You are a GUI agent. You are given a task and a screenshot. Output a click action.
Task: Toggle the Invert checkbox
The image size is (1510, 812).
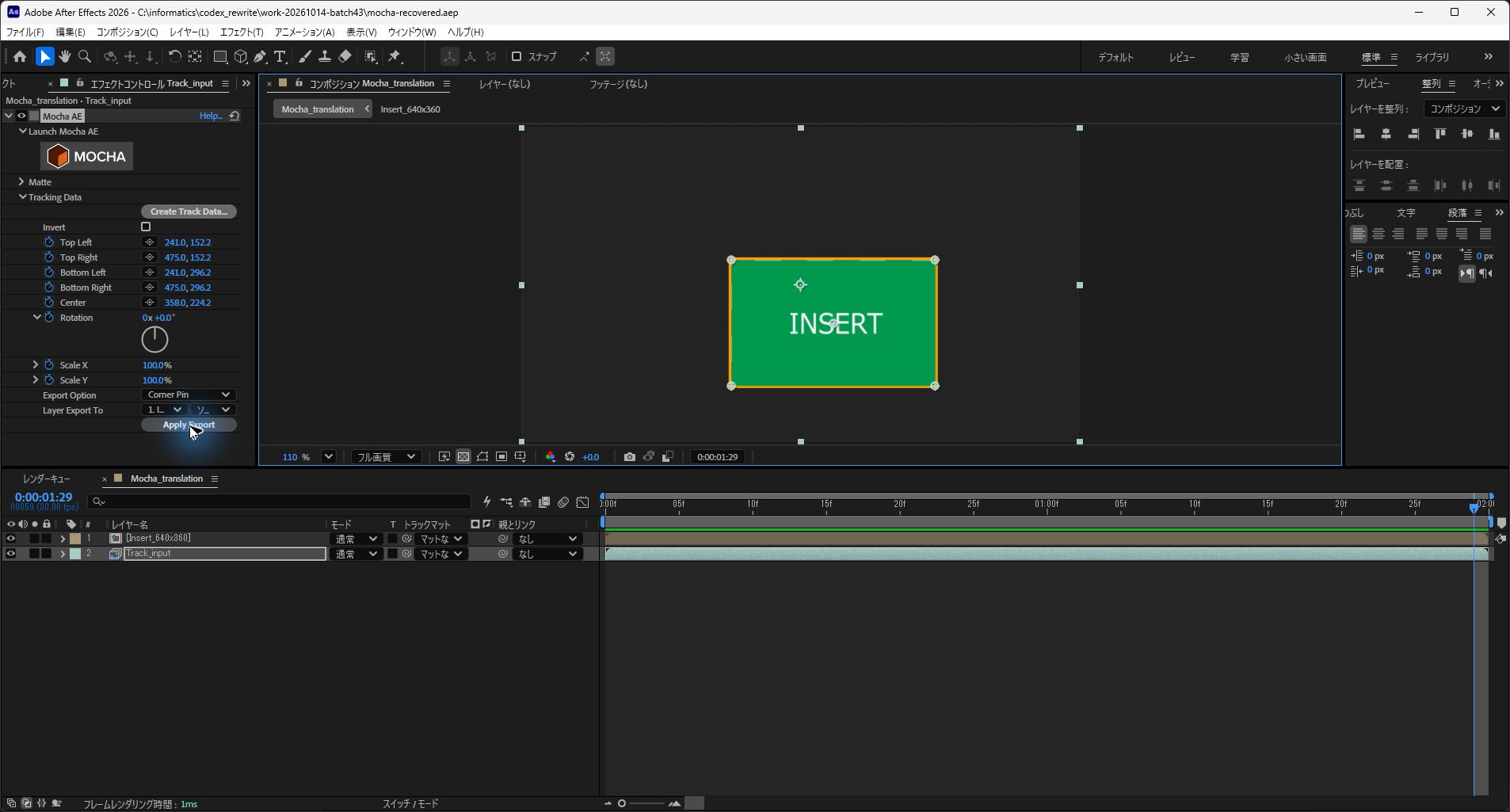pos(146,227)
